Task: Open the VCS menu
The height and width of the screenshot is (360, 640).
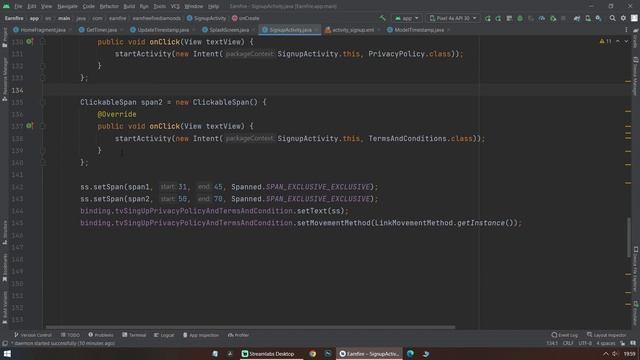Action: [x=175, y=6]
